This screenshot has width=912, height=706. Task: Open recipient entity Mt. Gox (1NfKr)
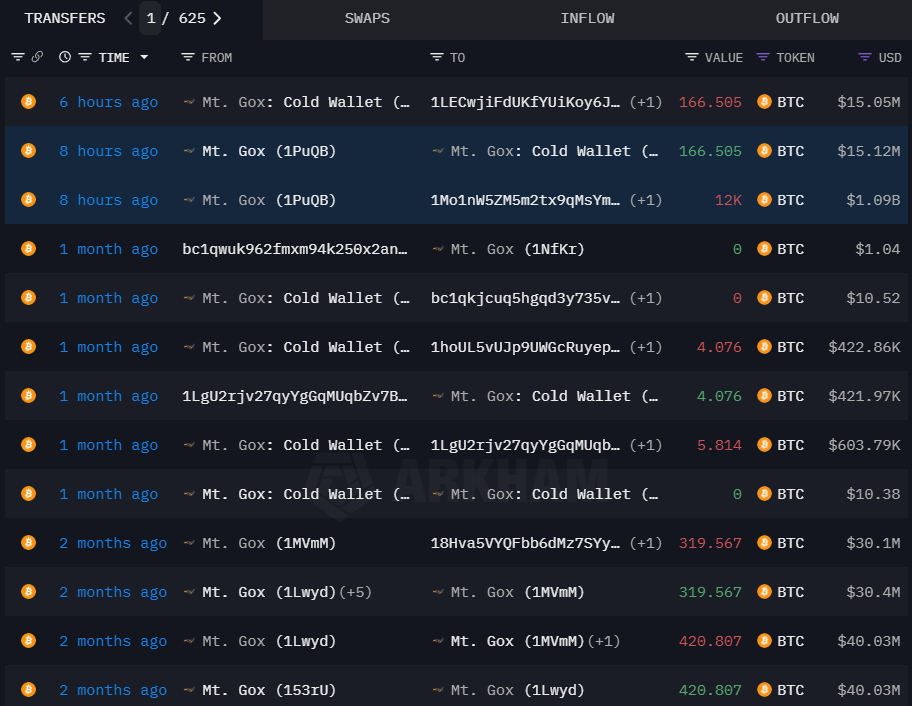[517, 249]
